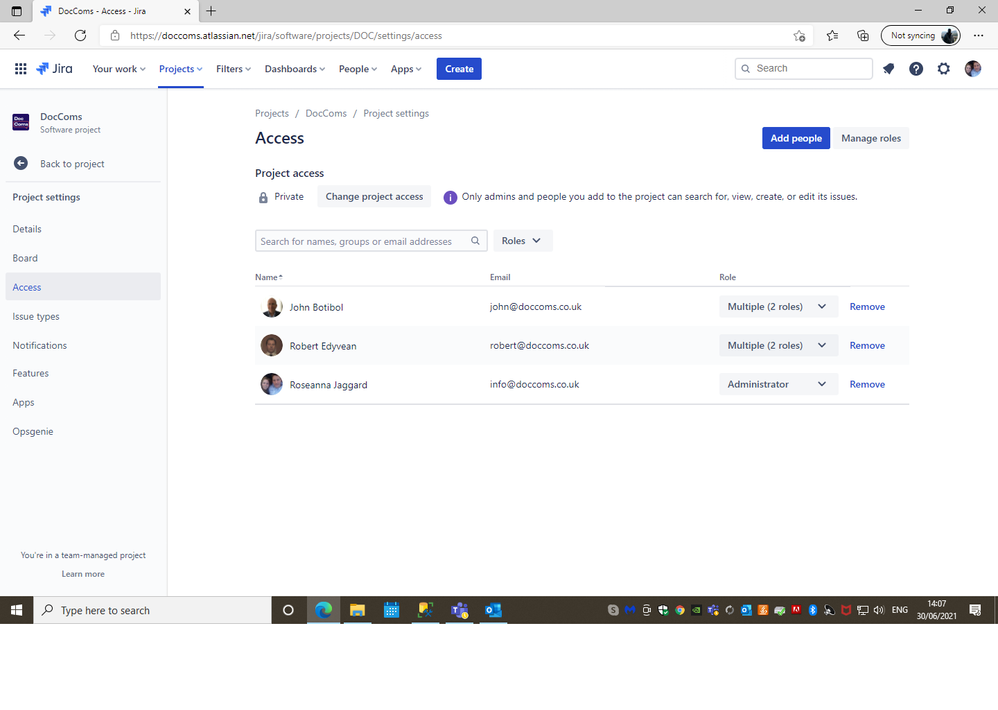This screenshot has width=998, height=710.
Task: Close the DocComs Access tab
Action: pos(187,11)
